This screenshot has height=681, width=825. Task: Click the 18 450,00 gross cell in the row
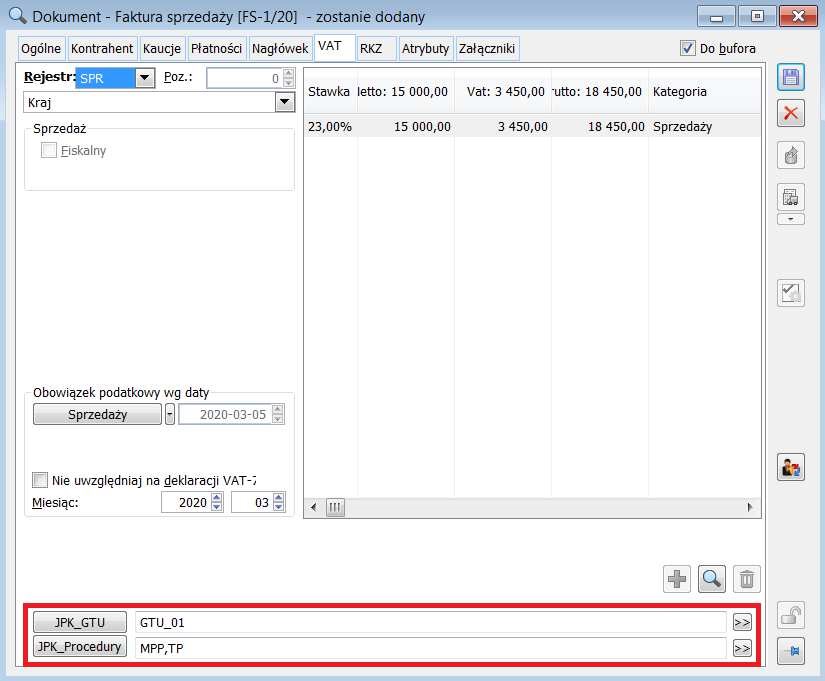(x=600, y=127)
